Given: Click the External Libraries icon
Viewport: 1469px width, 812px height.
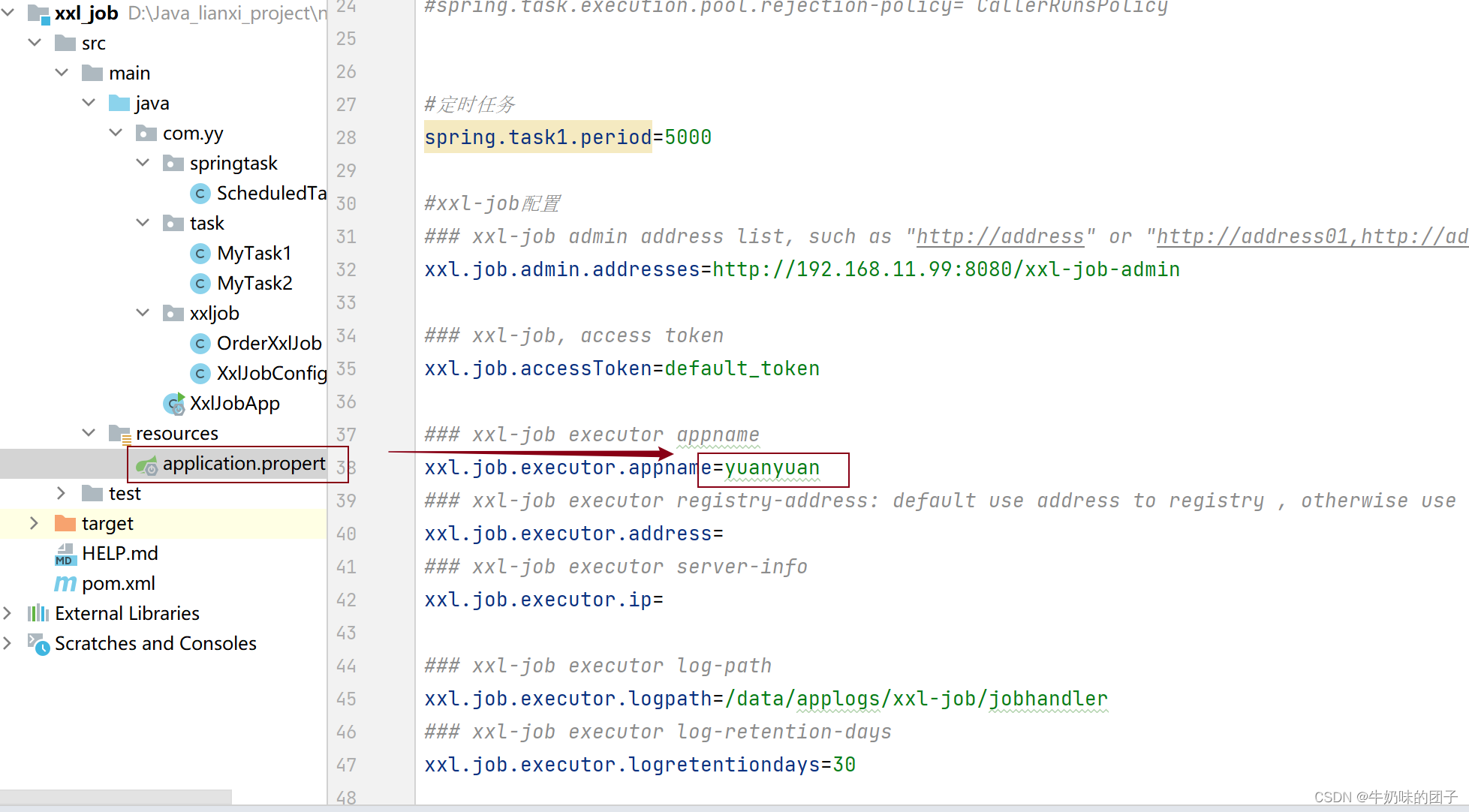Looking at the screenshot, I should click(x=38, y=614).
